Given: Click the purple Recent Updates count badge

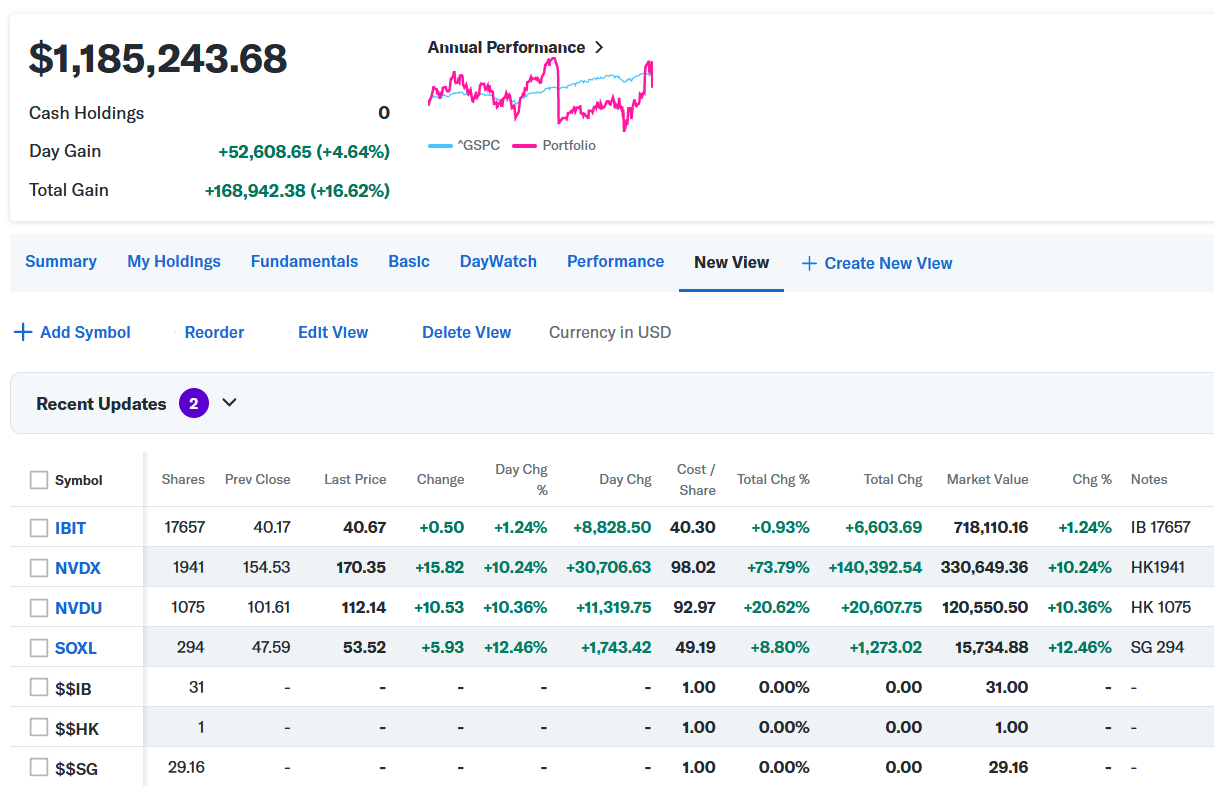Looking at the screenshot, I should pos(194,403).
